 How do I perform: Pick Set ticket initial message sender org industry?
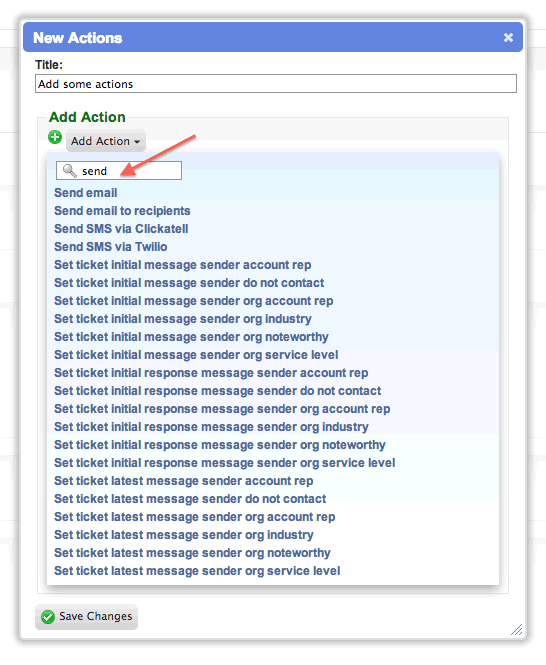[183, 319]
